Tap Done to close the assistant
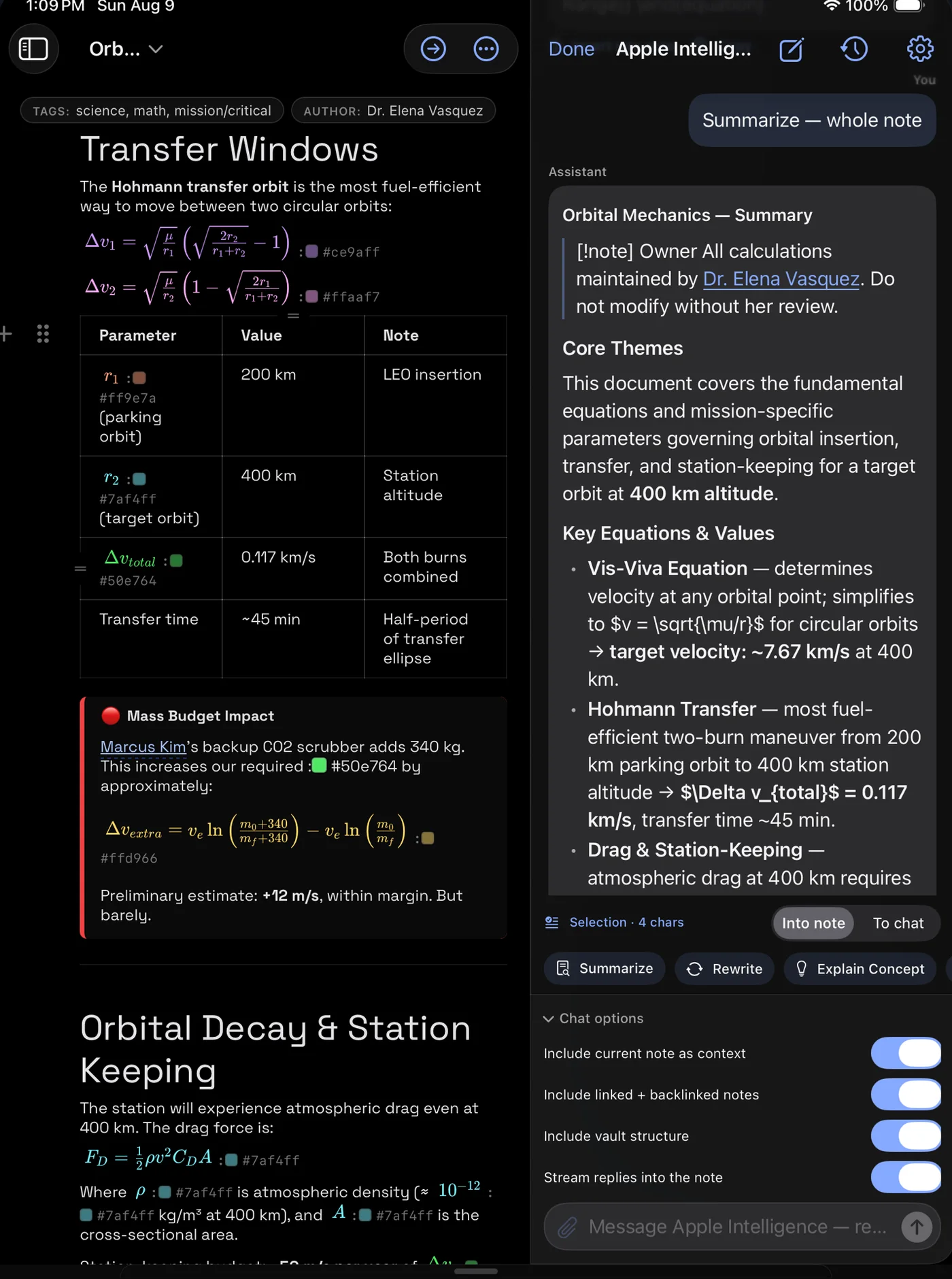952x1279 pixels. [571, 49]
